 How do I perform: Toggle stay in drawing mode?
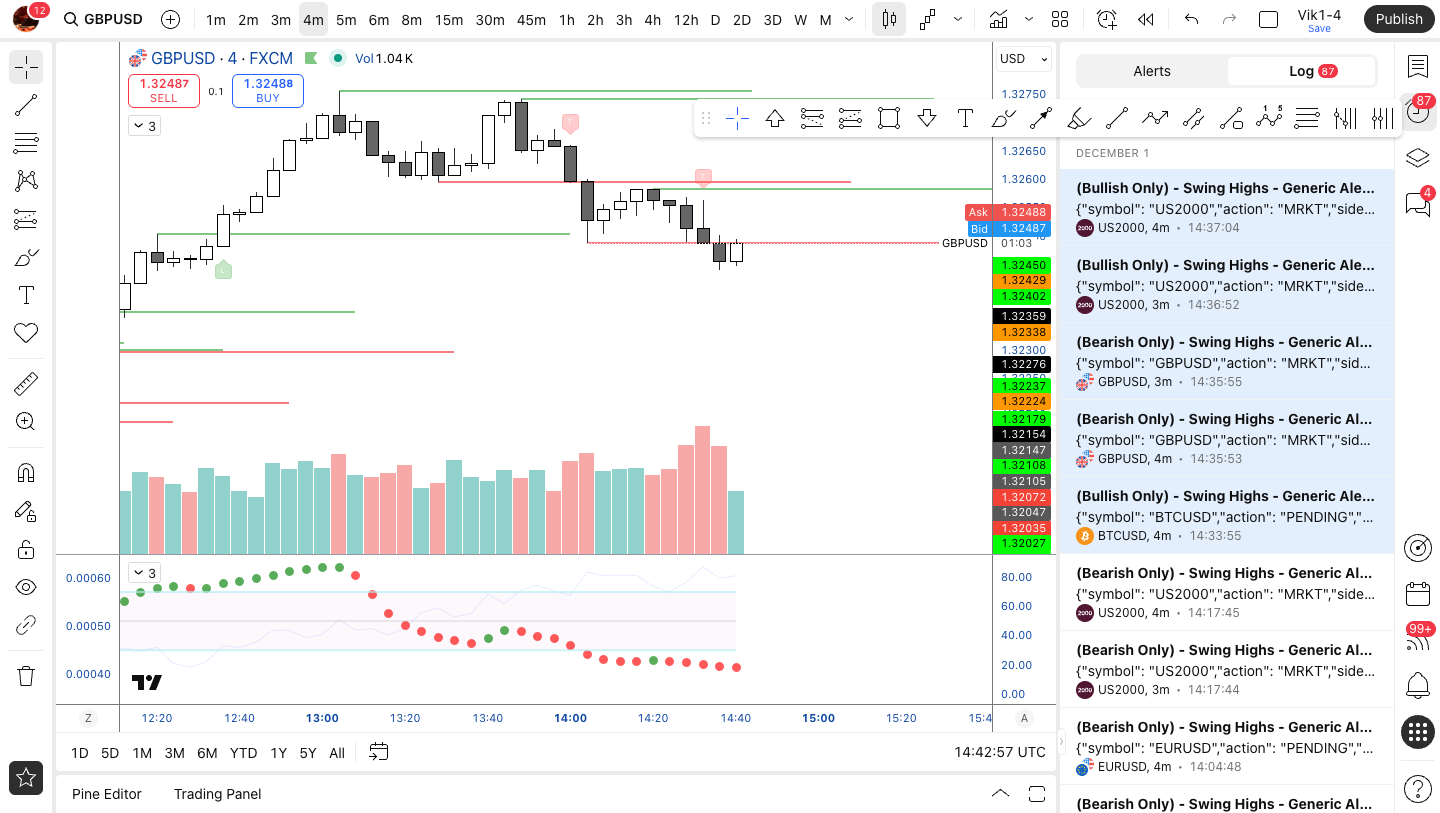coord(26,511)
